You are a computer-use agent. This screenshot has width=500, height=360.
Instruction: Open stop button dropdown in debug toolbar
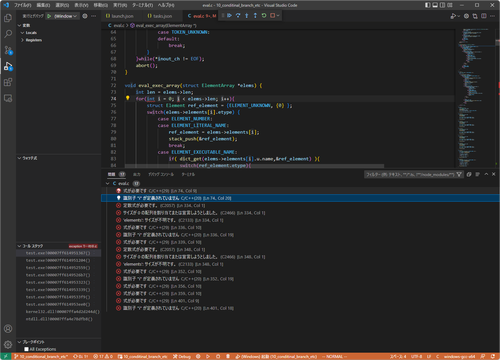278,16
